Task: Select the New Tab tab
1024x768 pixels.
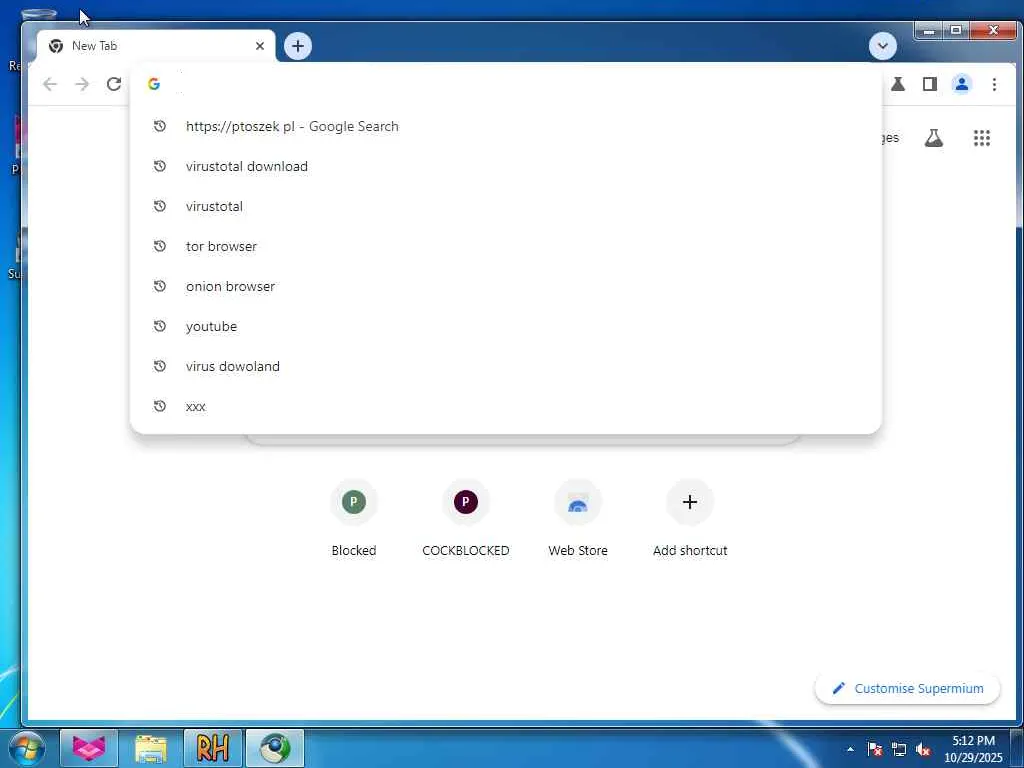Action: (x=156, y=46)
